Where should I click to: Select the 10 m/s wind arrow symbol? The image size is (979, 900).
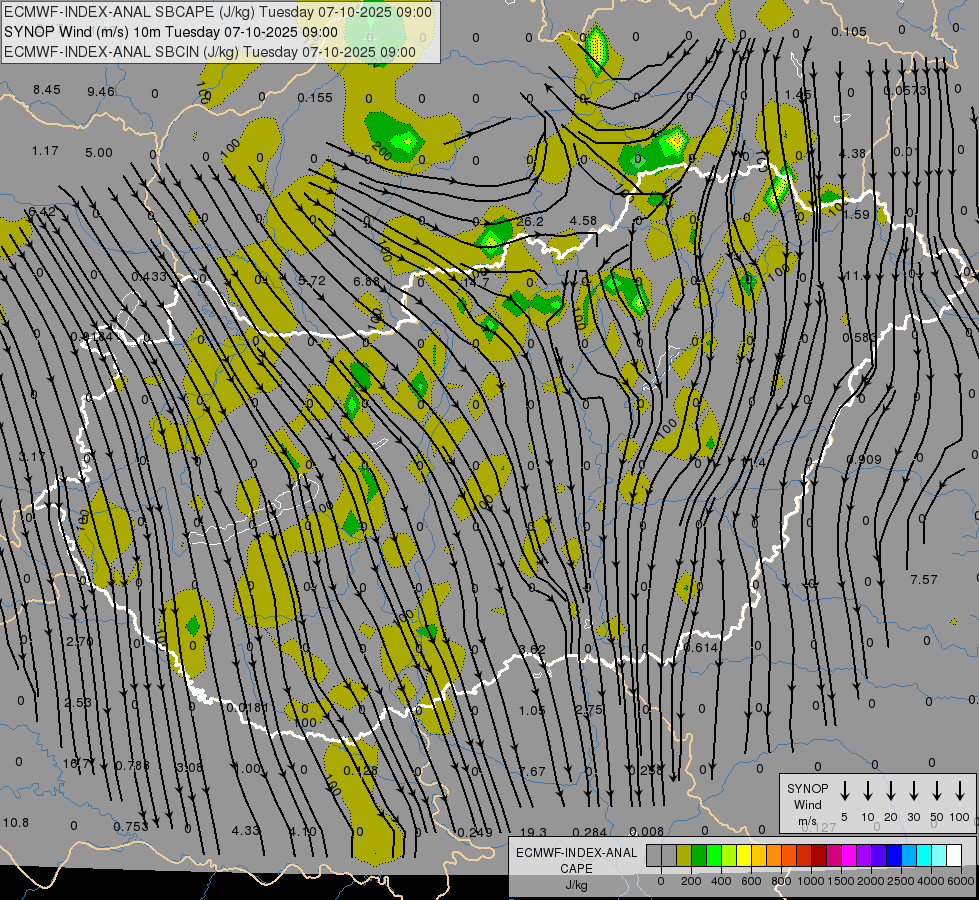tap(868, 791)
